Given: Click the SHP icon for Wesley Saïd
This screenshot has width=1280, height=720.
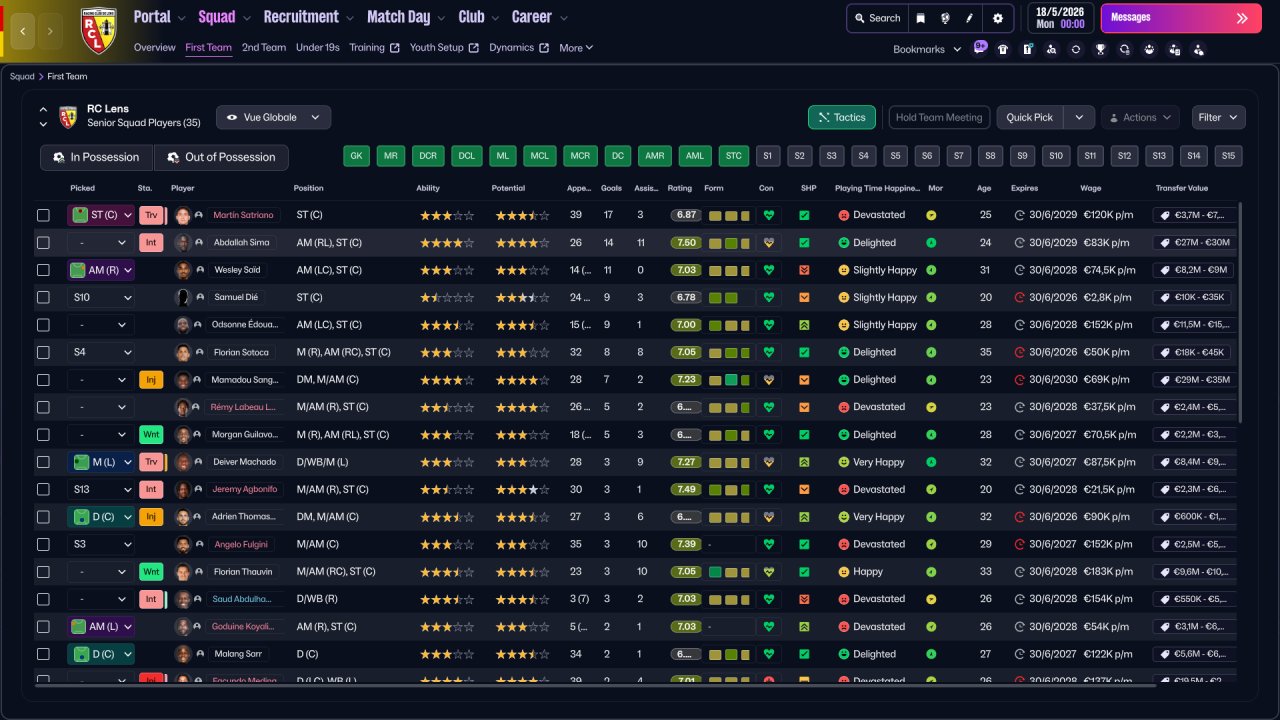Looking at the screenshot, I should (804, 270).
